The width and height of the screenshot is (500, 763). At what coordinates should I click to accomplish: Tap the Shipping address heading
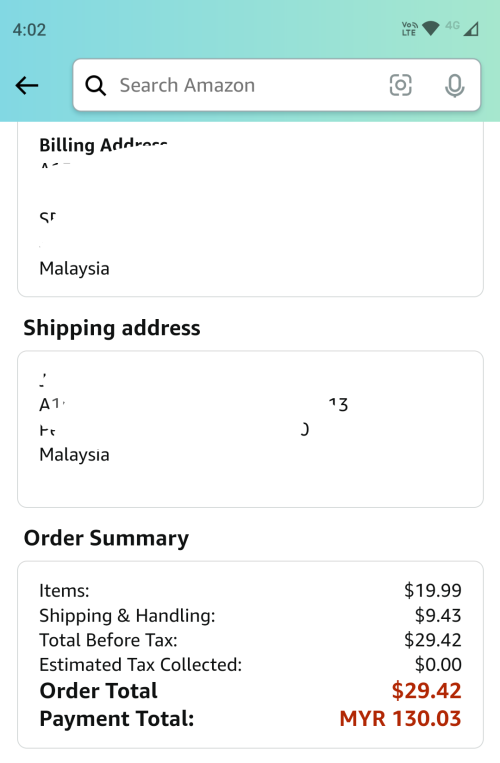pos(112,327)
